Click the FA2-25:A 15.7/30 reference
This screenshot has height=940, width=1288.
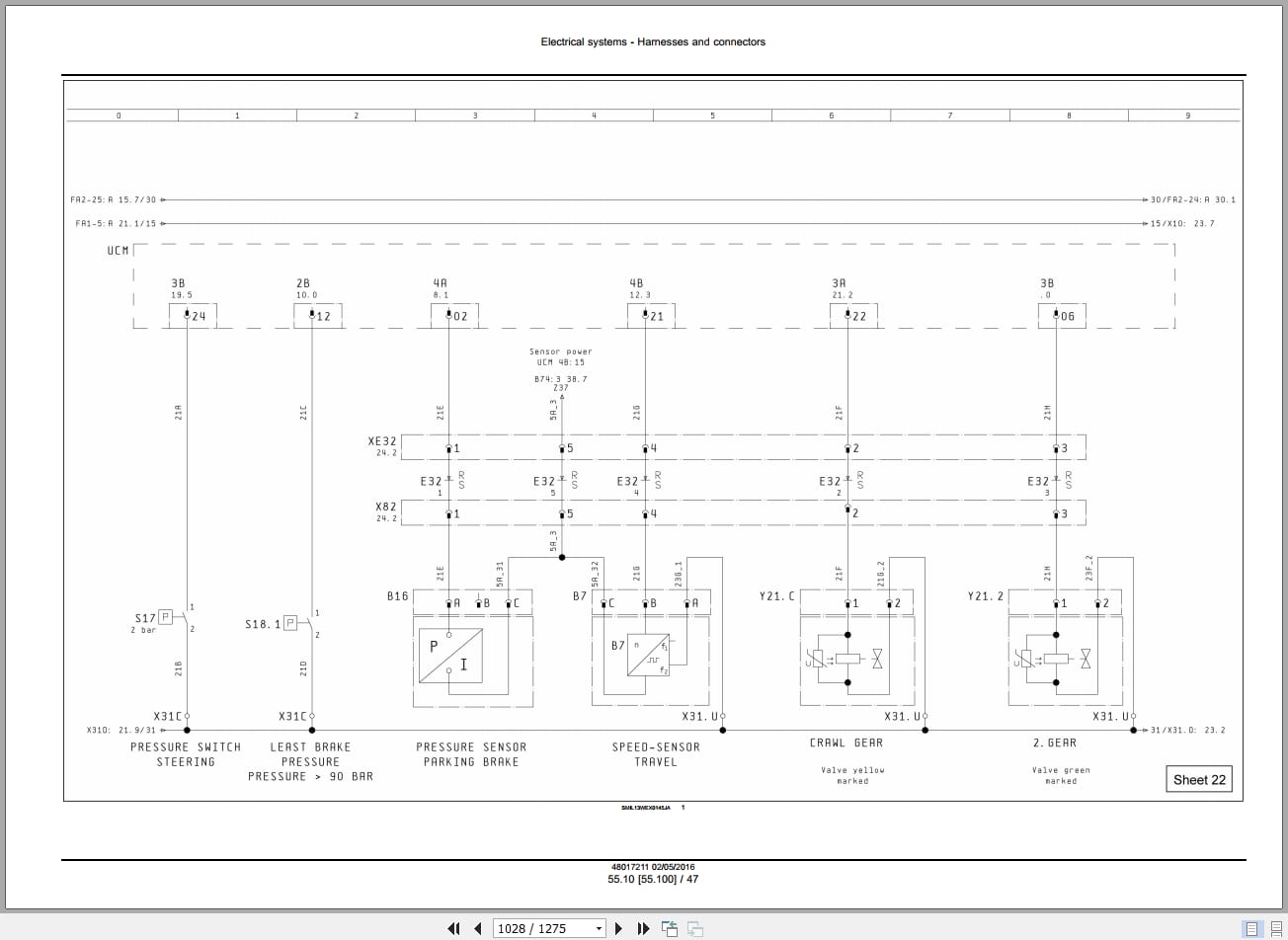pyautogui.click(x=114, y=199)
